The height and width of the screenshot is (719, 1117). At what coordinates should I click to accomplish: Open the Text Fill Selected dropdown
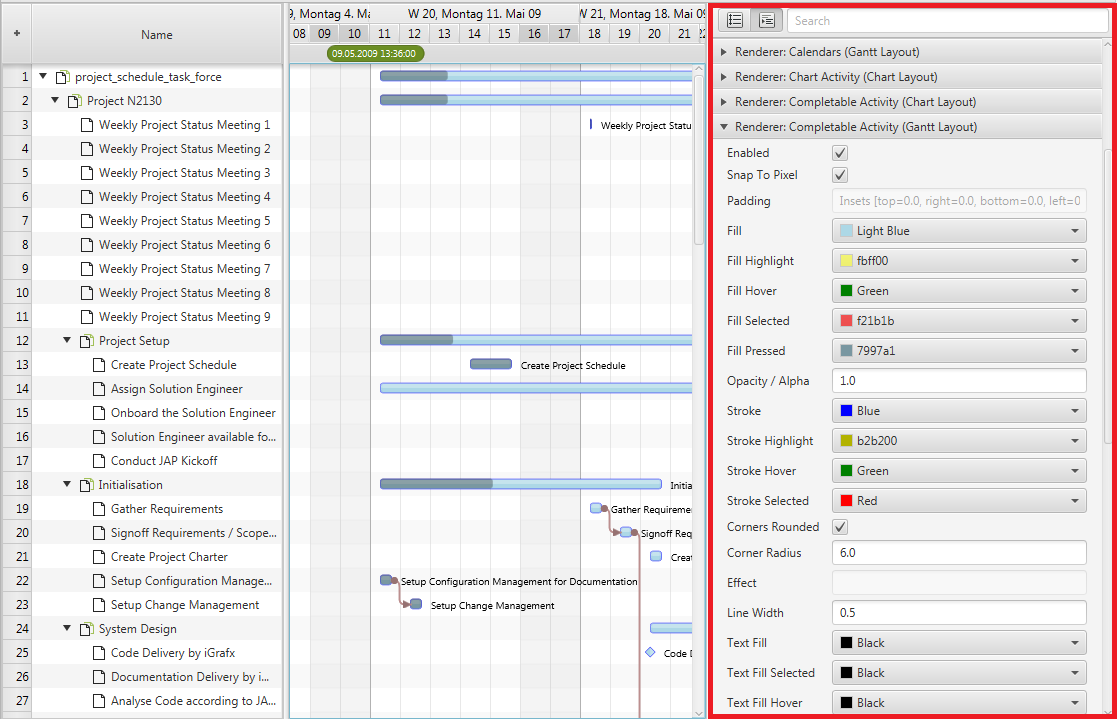[x=959, y=673]
